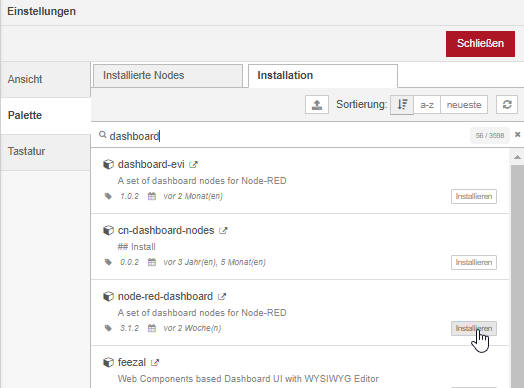Image resolution: width=524 pixels, height=388 pixels.
Task: Clear the dashboard search text
Action: 517,134
